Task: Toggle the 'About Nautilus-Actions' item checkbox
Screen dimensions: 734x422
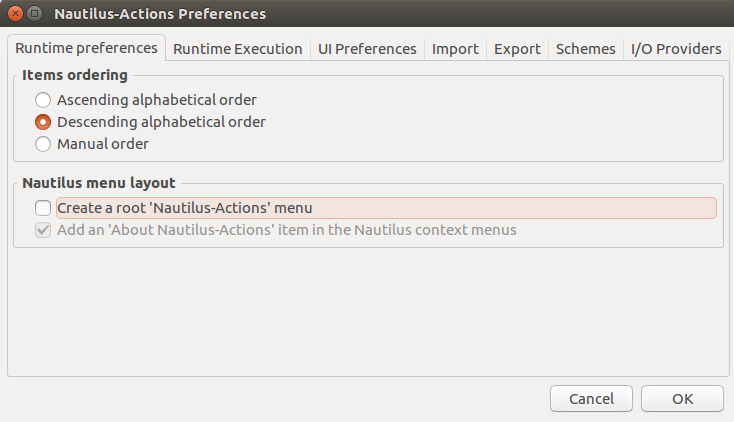Action: [43, 230]
